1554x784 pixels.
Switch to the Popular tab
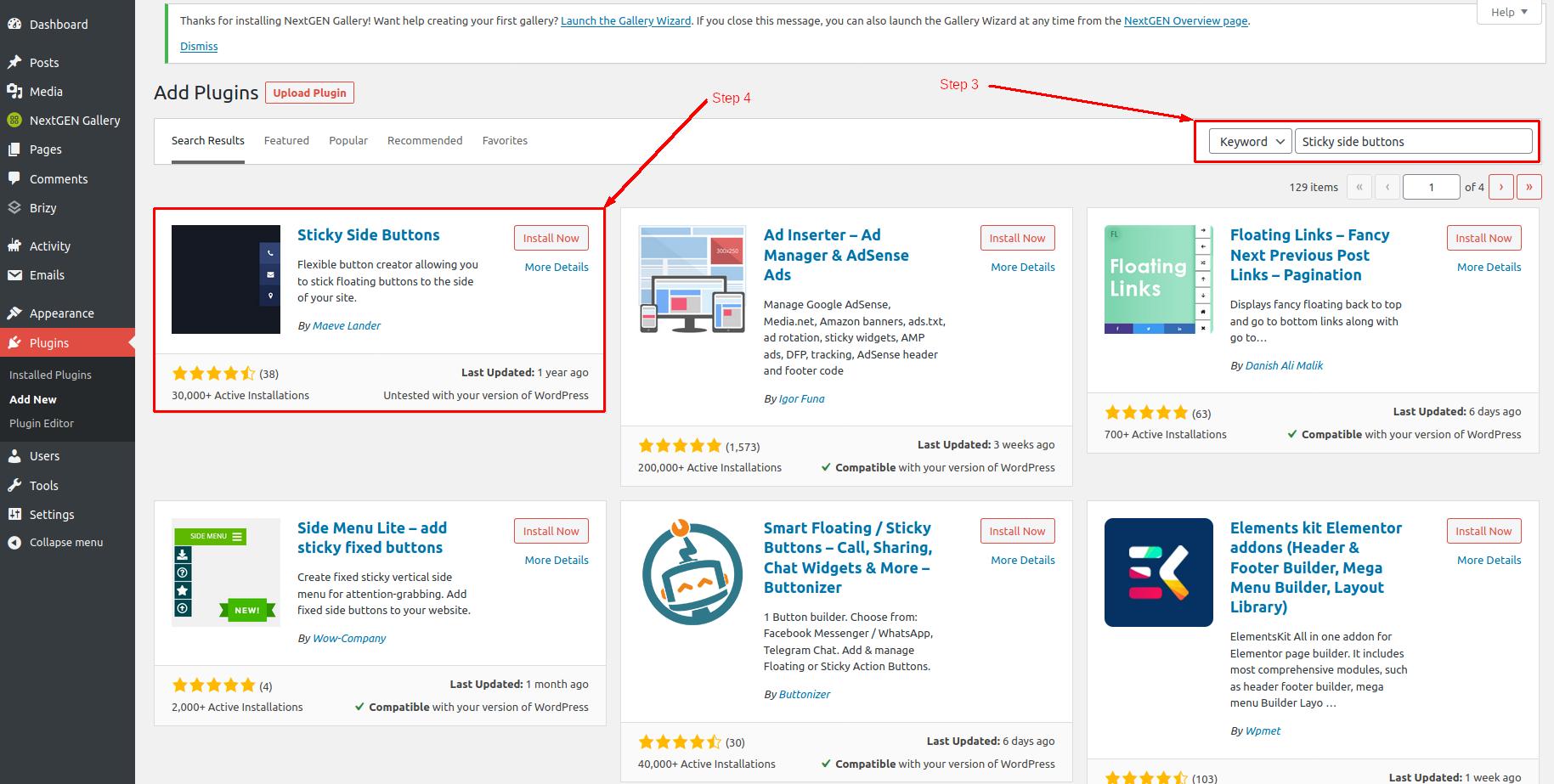pos(348,140)
